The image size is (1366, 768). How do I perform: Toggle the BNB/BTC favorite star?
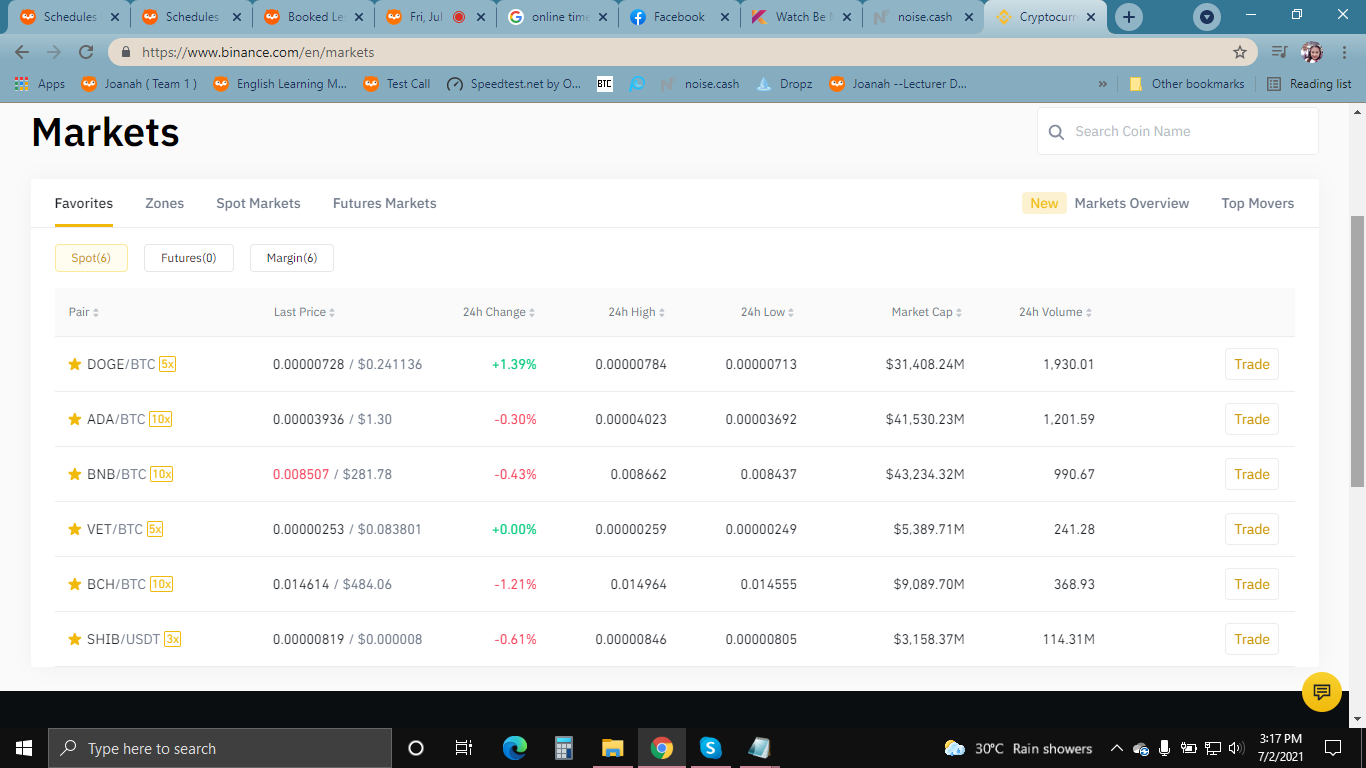pos(74,474)
